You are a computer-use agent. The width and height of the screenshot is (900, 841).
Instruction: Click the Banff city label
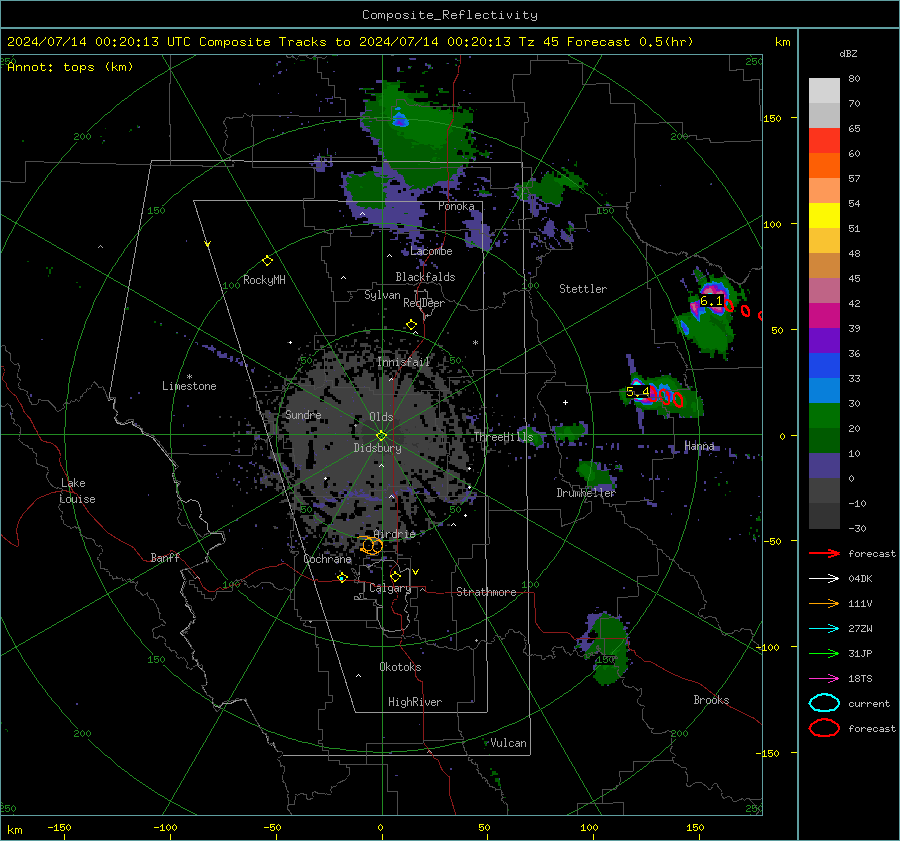click(x=165, y=558)
